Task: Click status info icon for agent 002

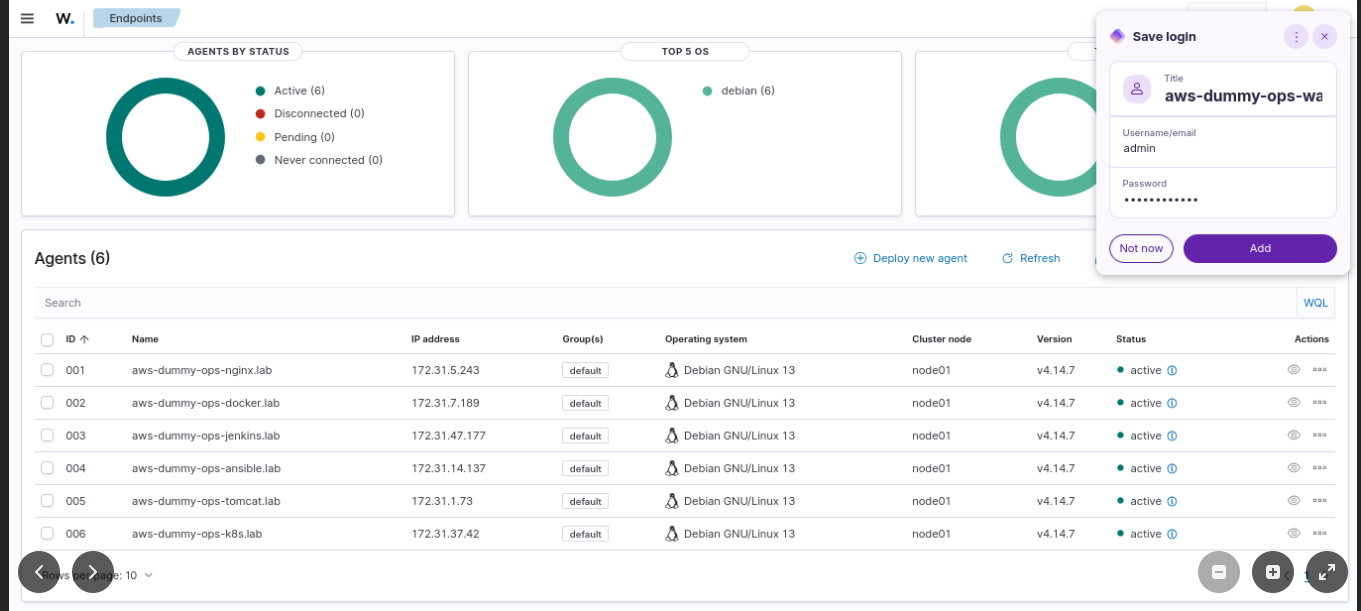Action: [x=1172, y=403]
